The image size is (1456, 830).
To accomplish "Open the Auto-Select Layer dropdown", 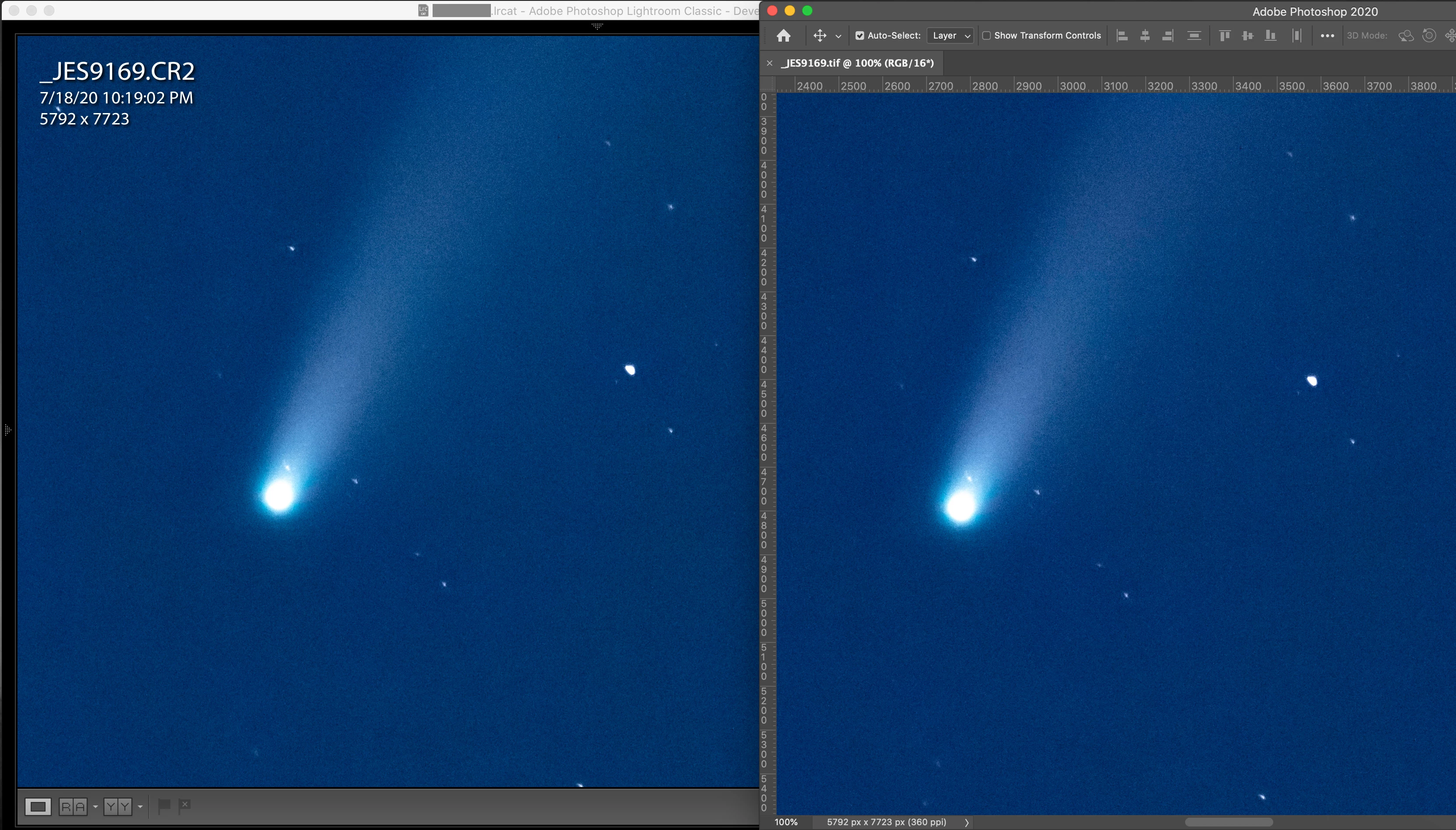I will coord(950,36).
